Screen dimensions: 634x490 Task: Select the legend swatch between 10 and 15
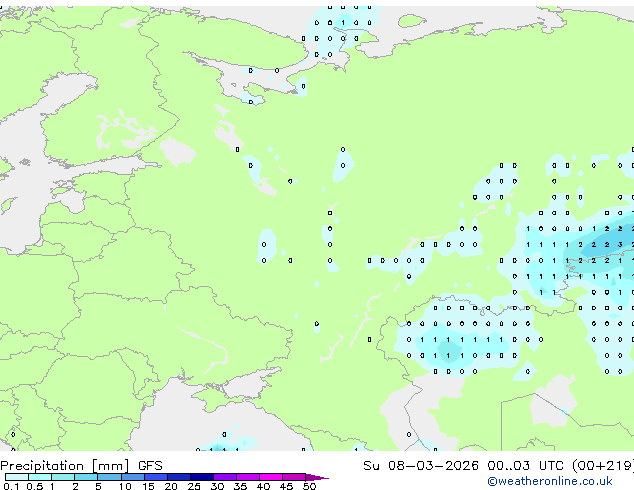click(133, 477)
